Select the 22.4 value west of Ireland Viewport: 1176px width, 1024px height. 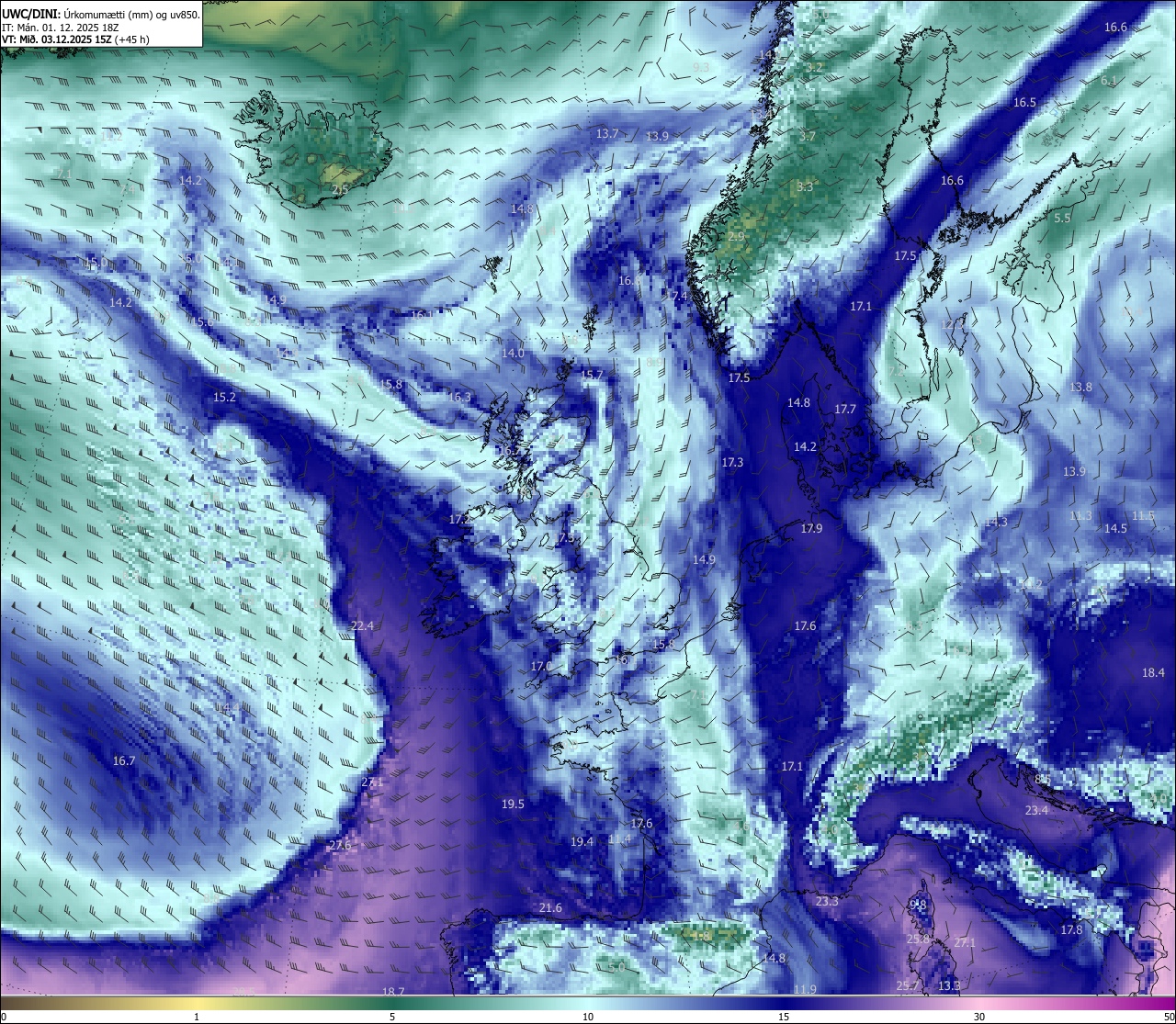click(362, 625)
